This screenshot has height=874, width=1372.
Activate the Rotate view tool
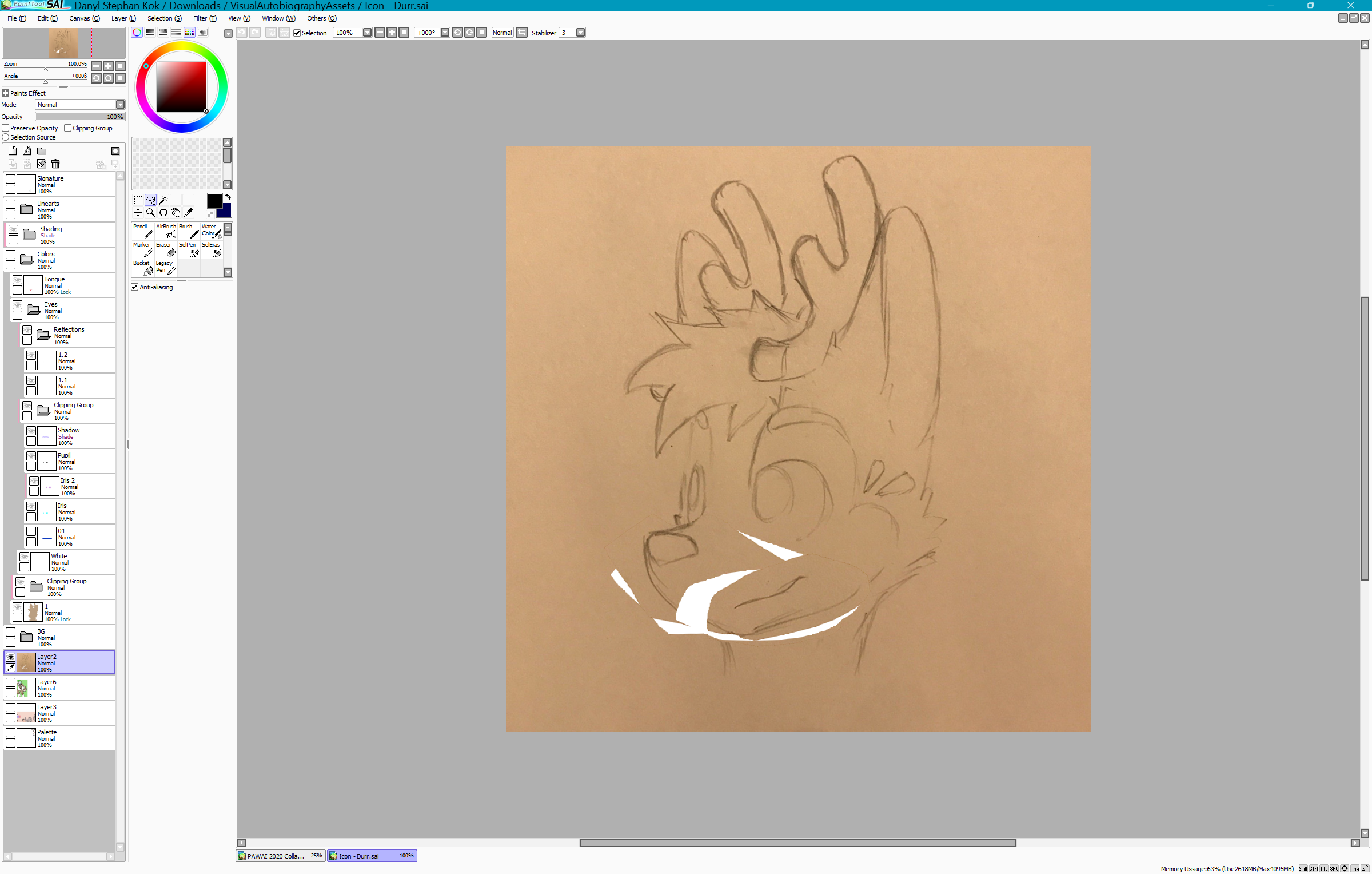coord(163,213)
